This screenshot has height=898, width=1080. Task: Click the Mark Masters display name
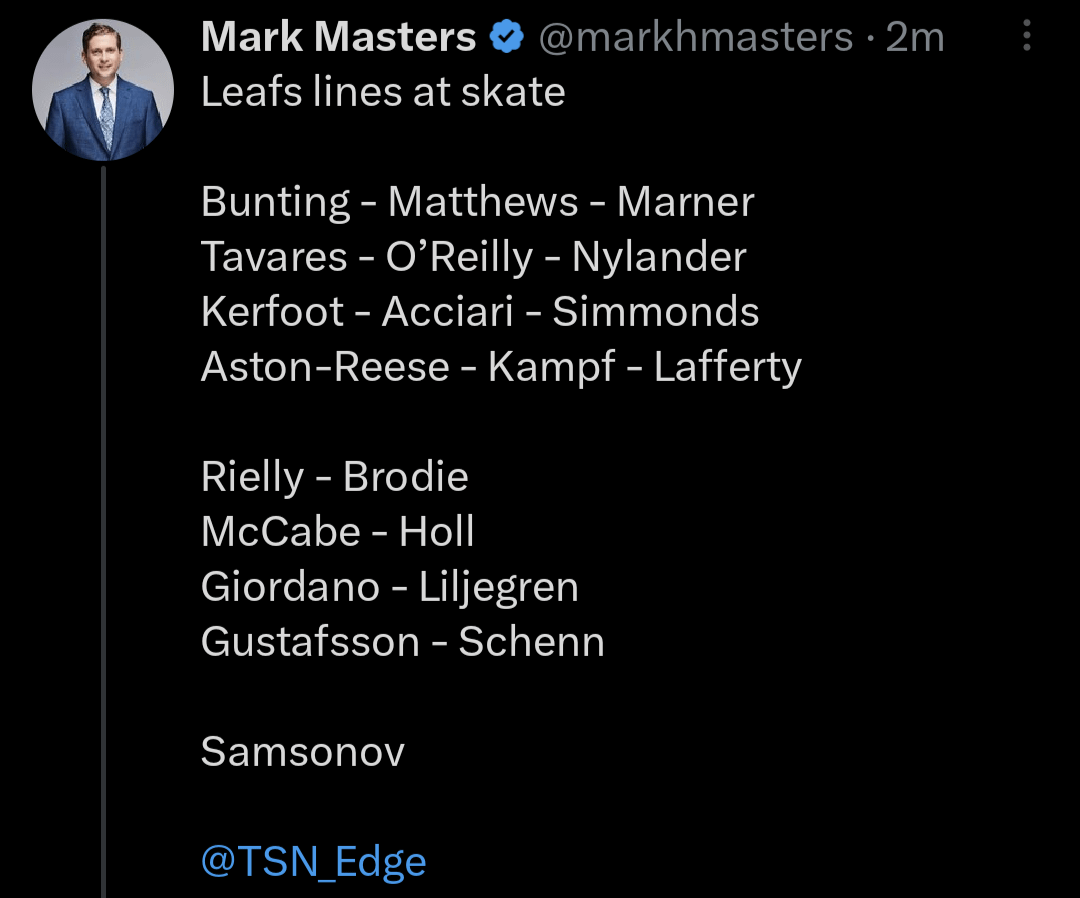click(x=338, y=38)
